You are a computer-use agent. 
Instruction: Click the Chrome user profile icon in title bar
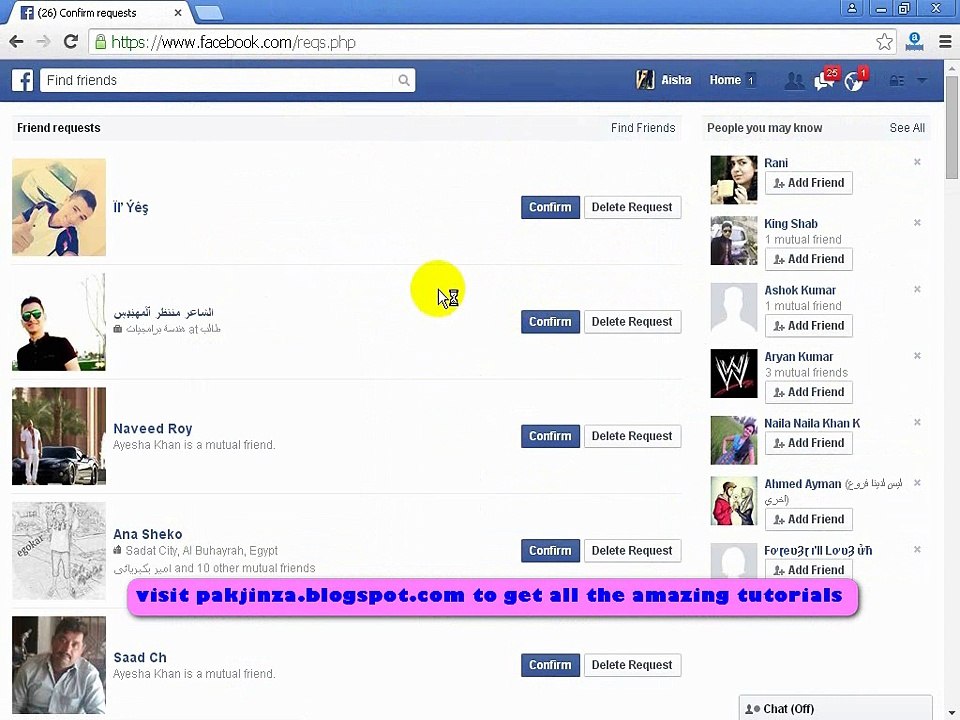coord(852,9)
